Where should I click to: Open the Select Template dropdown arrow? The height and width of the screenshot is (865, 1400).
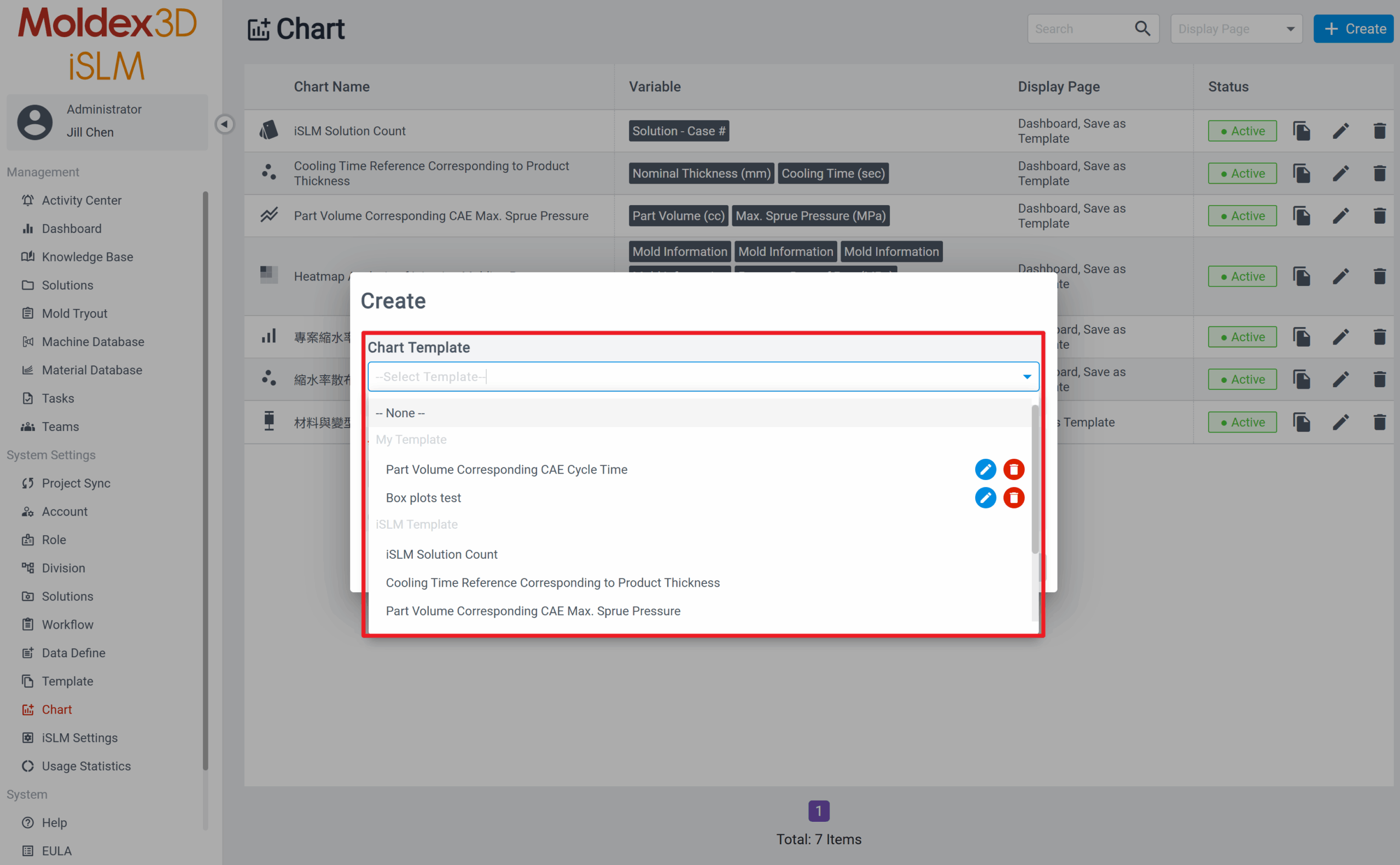(x=1027, y=376)
